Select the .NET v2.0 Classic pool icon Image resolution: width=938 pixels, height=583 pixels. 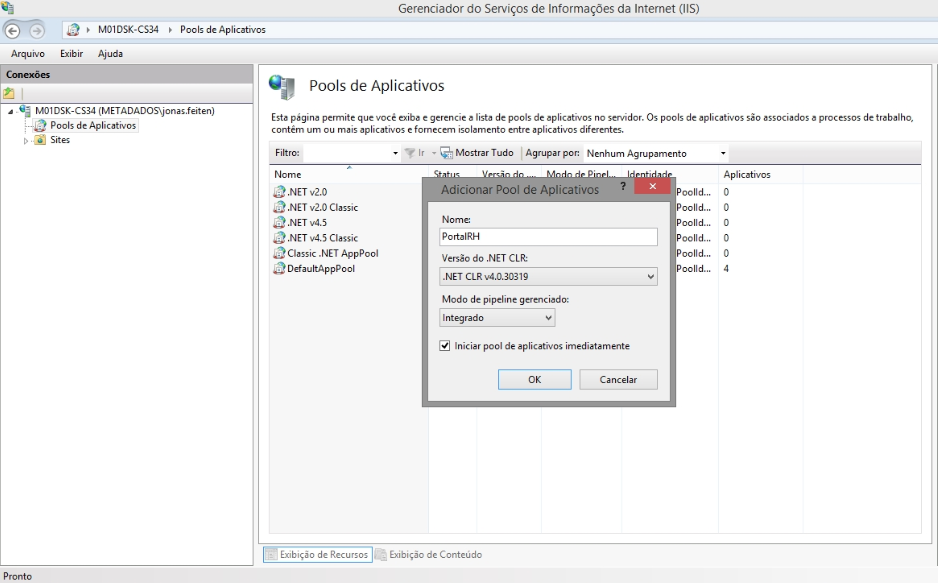tap(279, 207)
